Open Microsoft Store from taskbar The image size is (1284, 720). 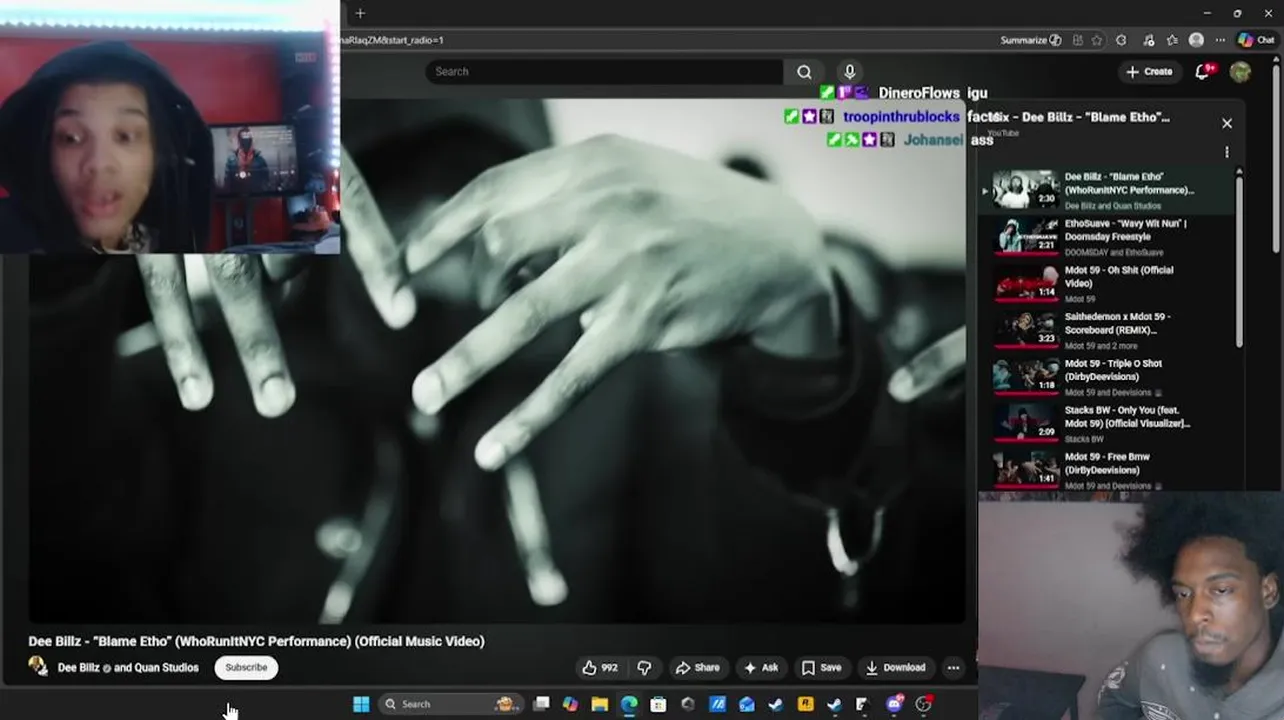pyautogui.click(x=658, y=704)
